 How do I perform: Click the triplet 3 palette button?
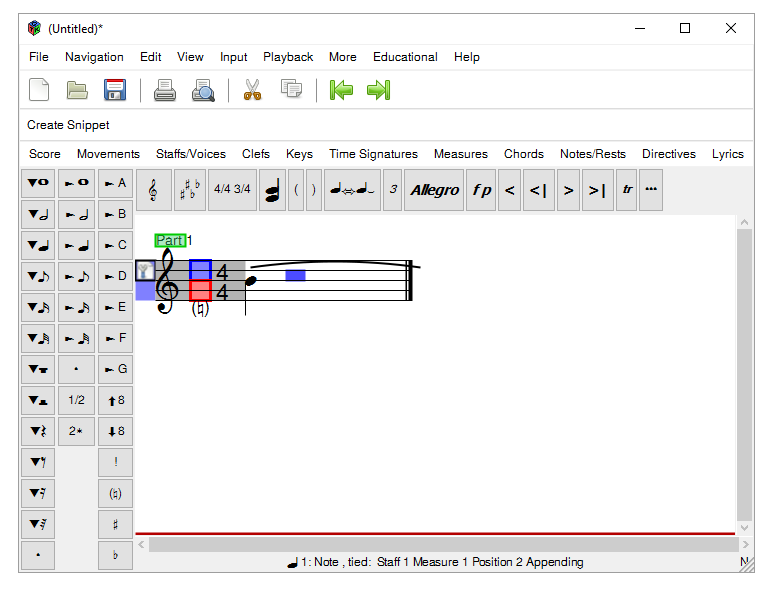(393, 190)
